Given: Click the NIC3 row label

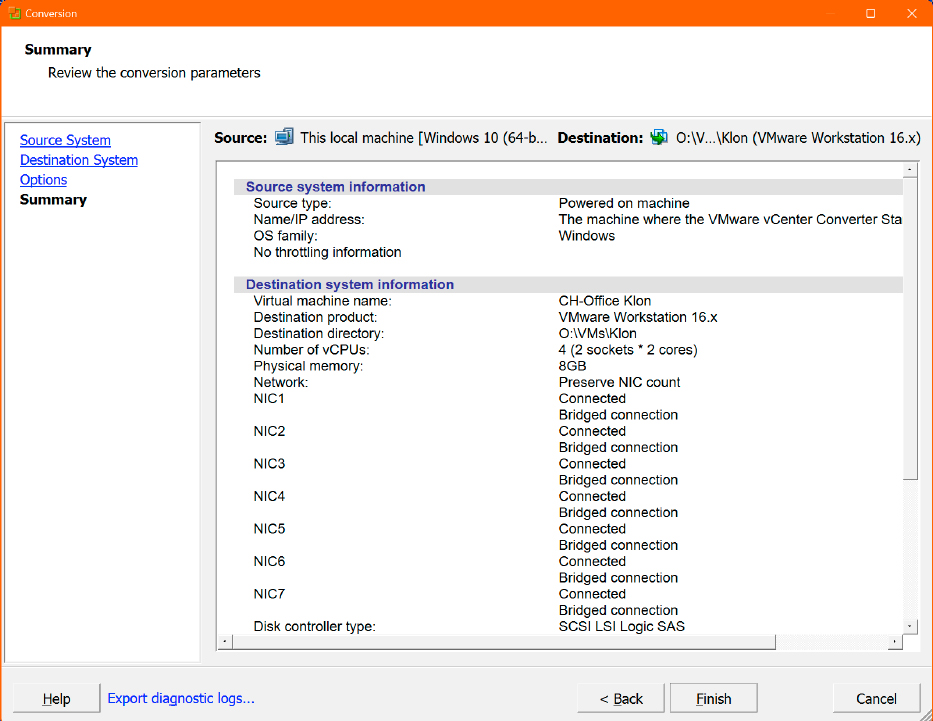Looking at the screenshot, I should point(269,463).
